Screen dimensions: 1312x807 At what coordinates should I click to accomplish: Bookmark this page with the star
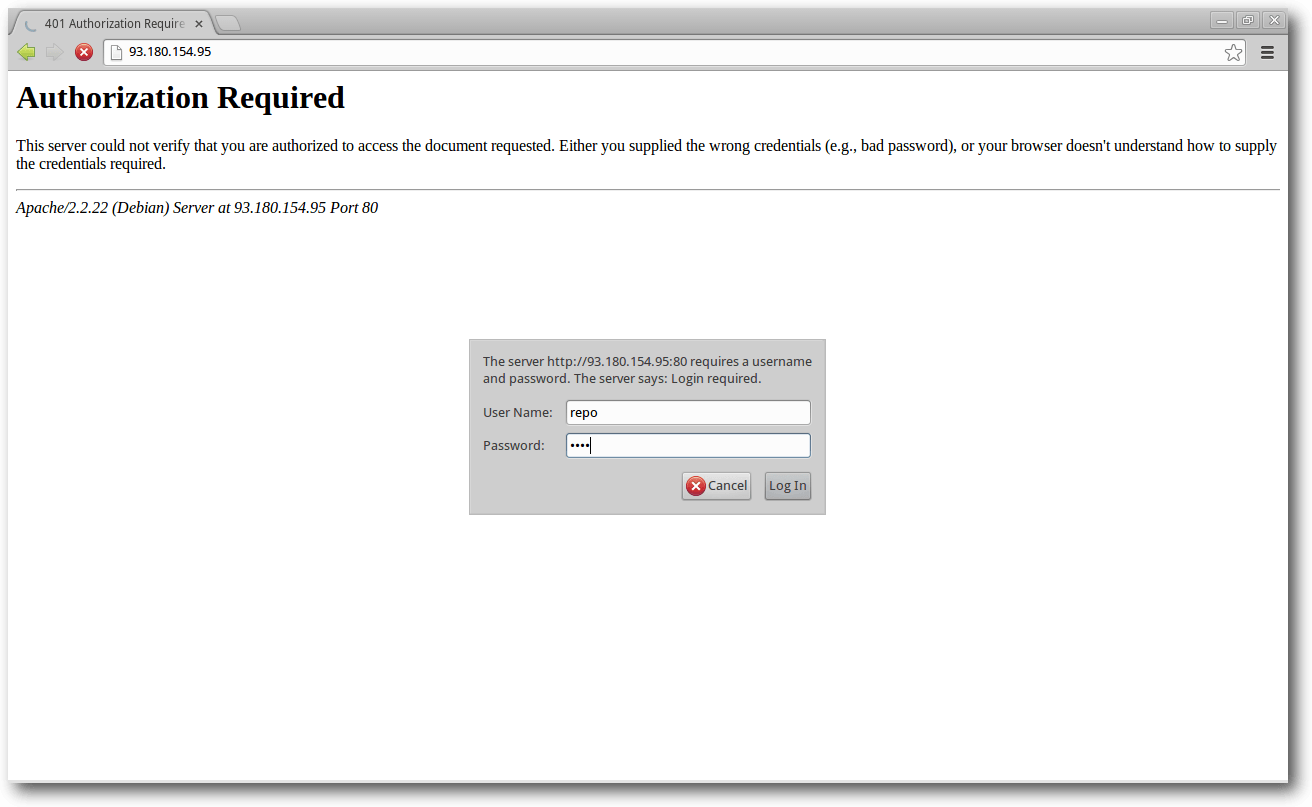(1233, 52)
